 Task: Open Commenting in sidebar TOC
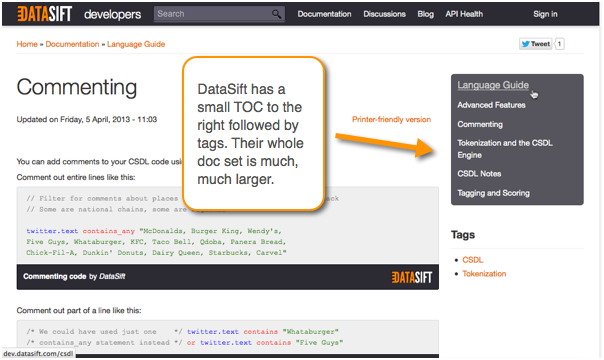tap(480, 124)
